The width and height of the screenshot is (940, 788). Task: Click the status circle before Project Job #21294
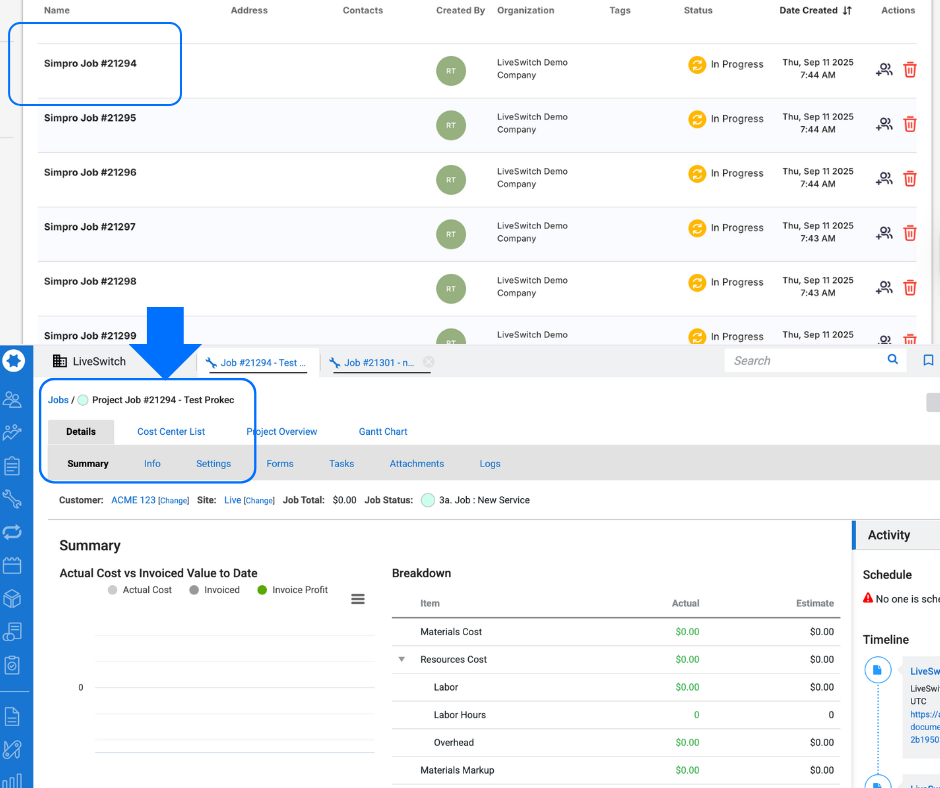pos(83,400)
